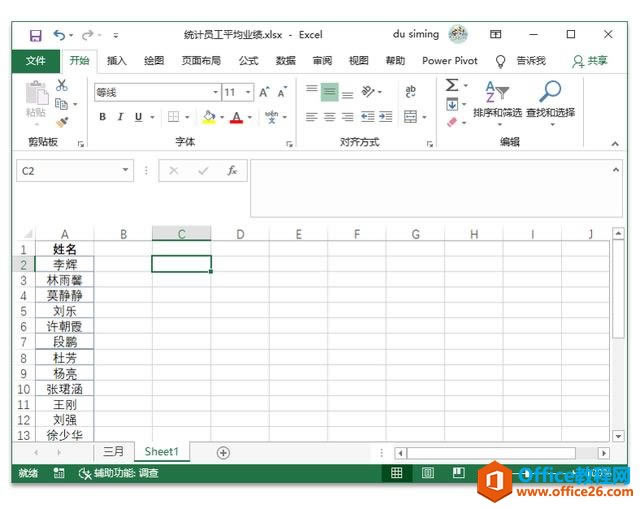This screenshot has height=509, width=640.
Task: Open the function insert fx button
Action: tap(232, 171)
